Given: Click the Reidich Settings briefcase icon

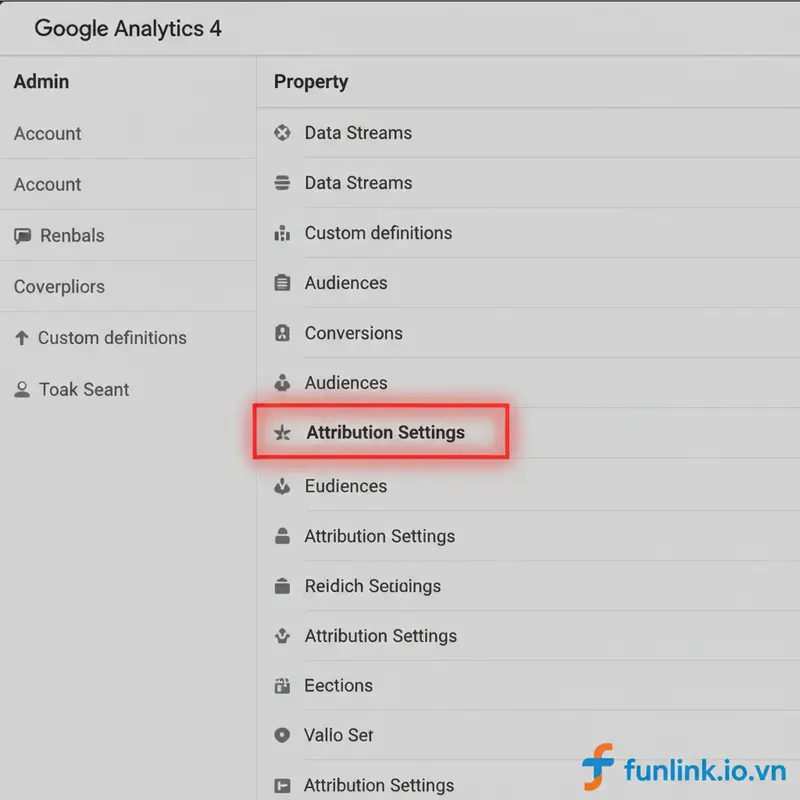Looking at the screenshot, I should point(284,586).
